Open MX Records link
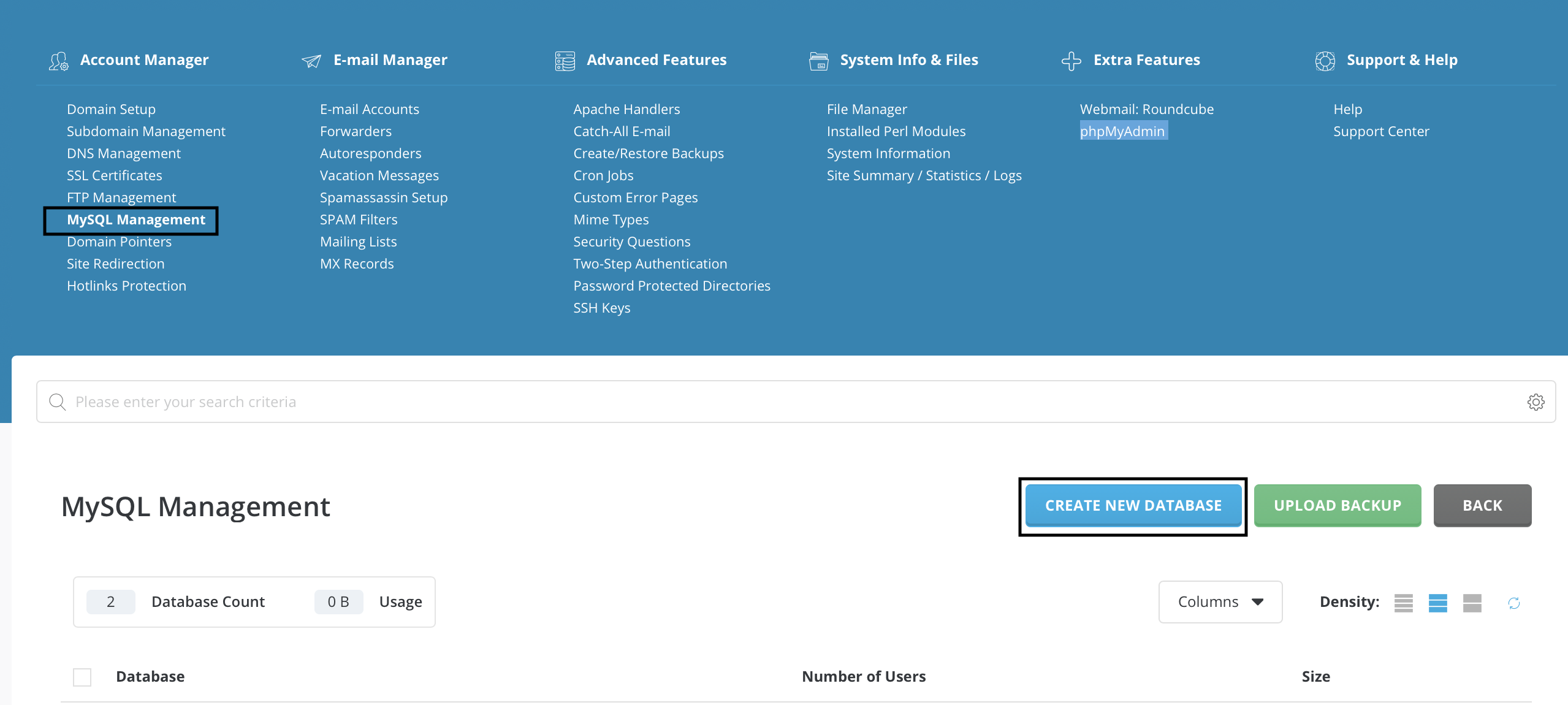 pos(357,264)
